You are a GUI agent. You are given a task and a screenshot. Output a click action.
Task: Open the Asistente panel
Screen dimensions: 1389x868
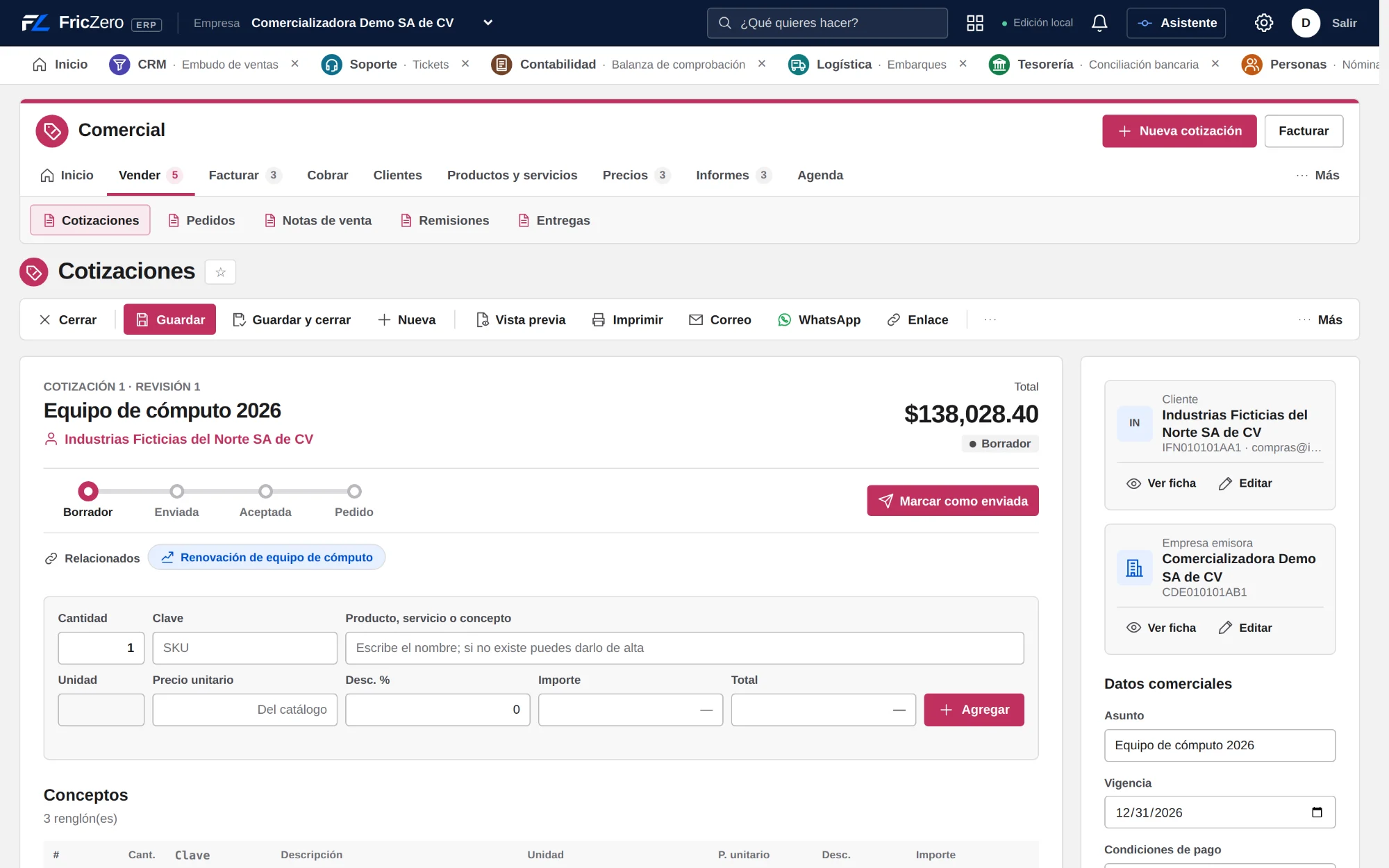pyautogui.click(x=1176, y=23)
